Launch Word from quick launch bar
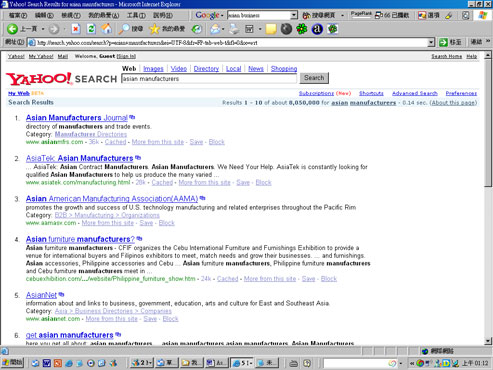493x370 pixels. [46, 363]
